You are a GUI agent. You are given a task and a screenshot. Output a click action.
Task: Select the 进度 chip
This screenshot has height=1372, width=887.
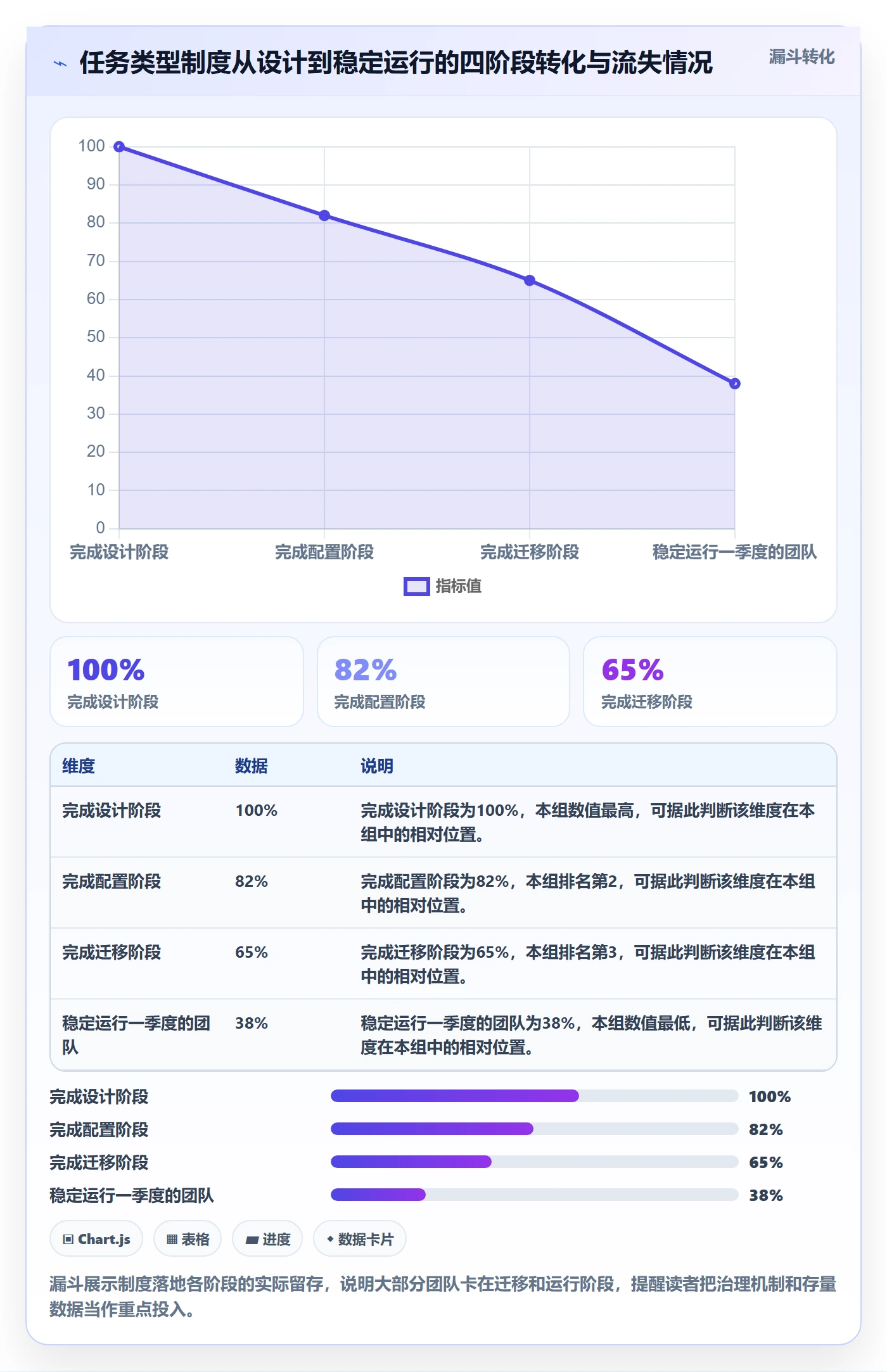pos(267,1239)
